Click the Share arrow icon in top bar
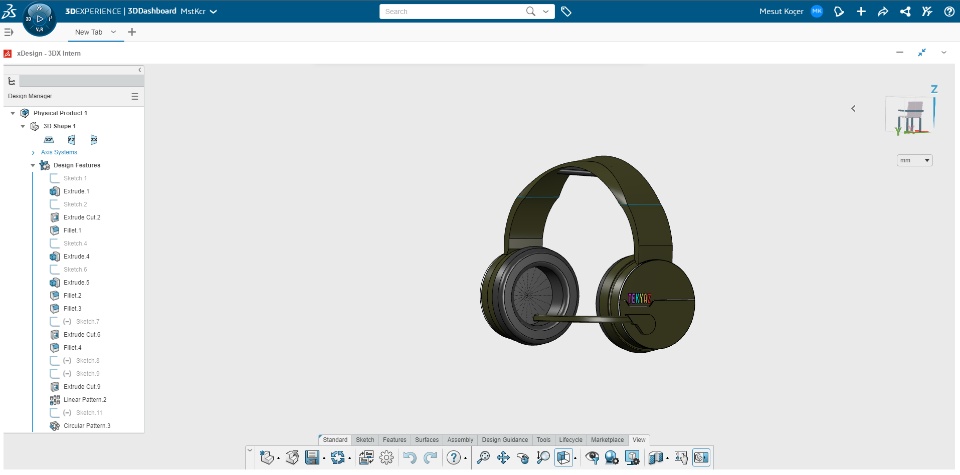The image size is (960, 475). [883, 11]
